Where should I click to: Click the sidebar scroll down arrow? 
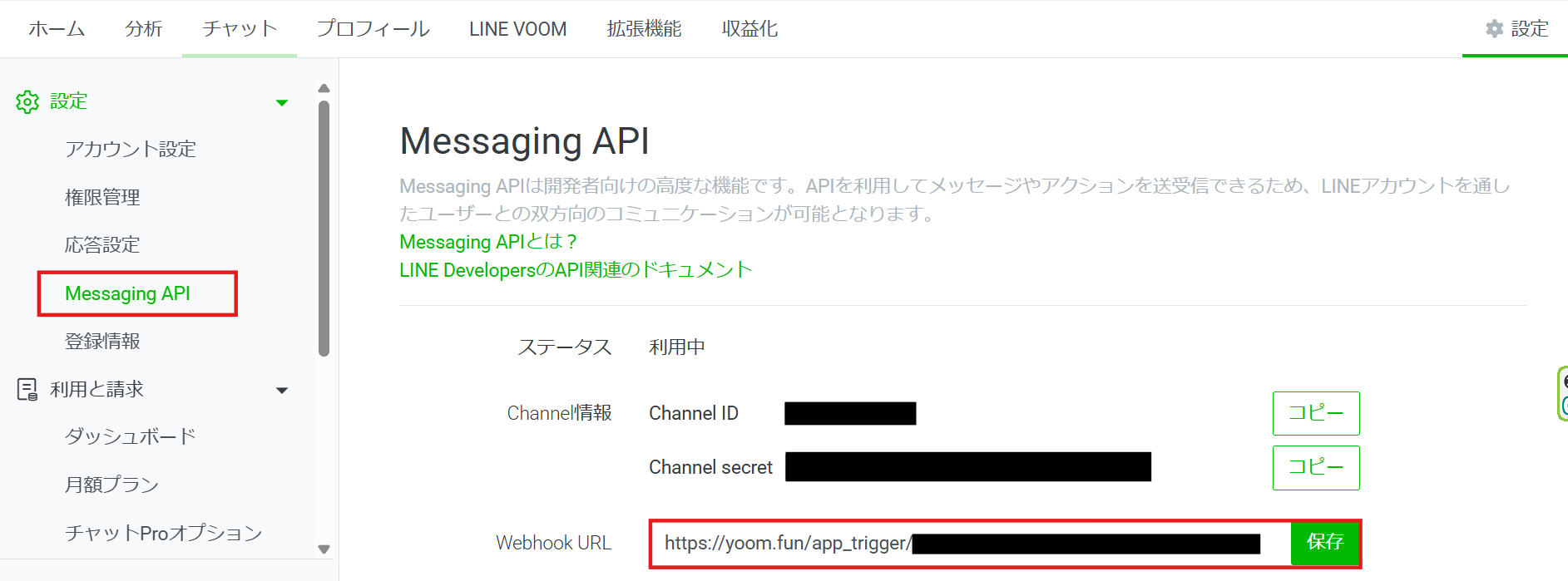tap(324, 549)
